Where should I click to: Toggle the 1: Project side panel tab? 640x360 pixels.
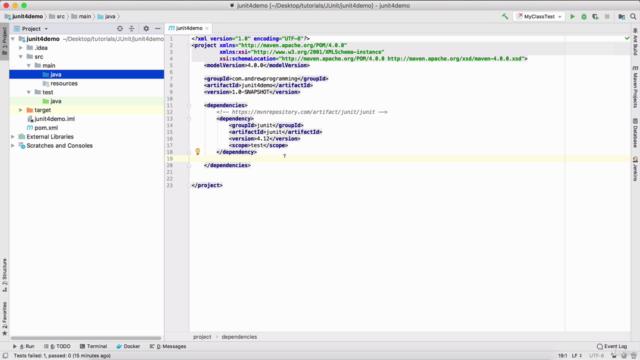click(x=4, y=42)
